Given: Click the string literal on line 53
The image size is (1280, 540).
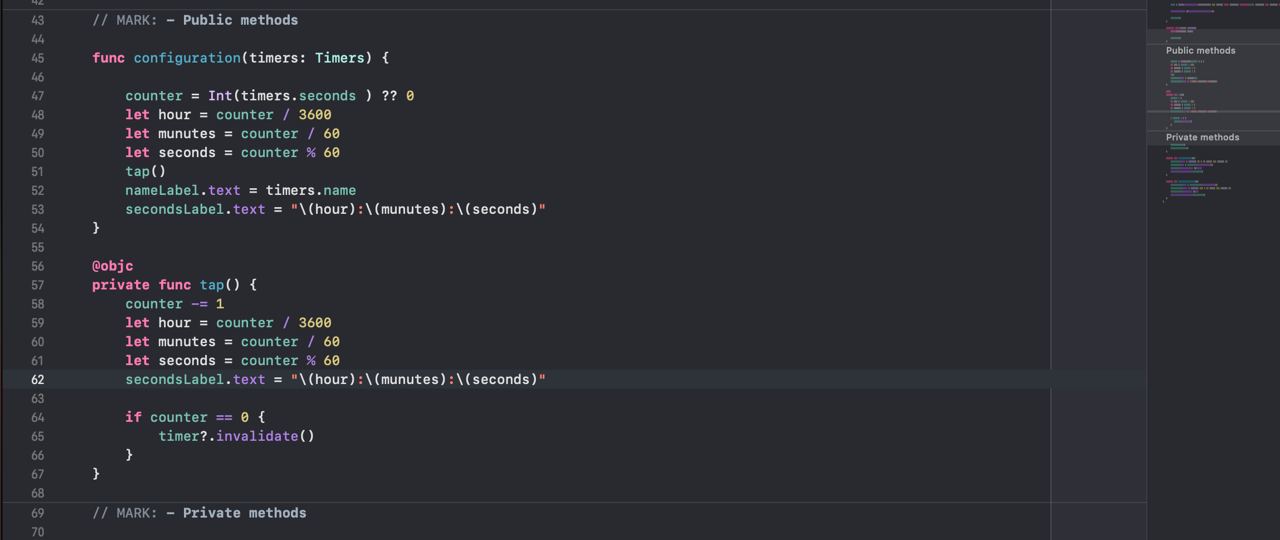Looking at the screenshot, I should [x=418, y=209].
